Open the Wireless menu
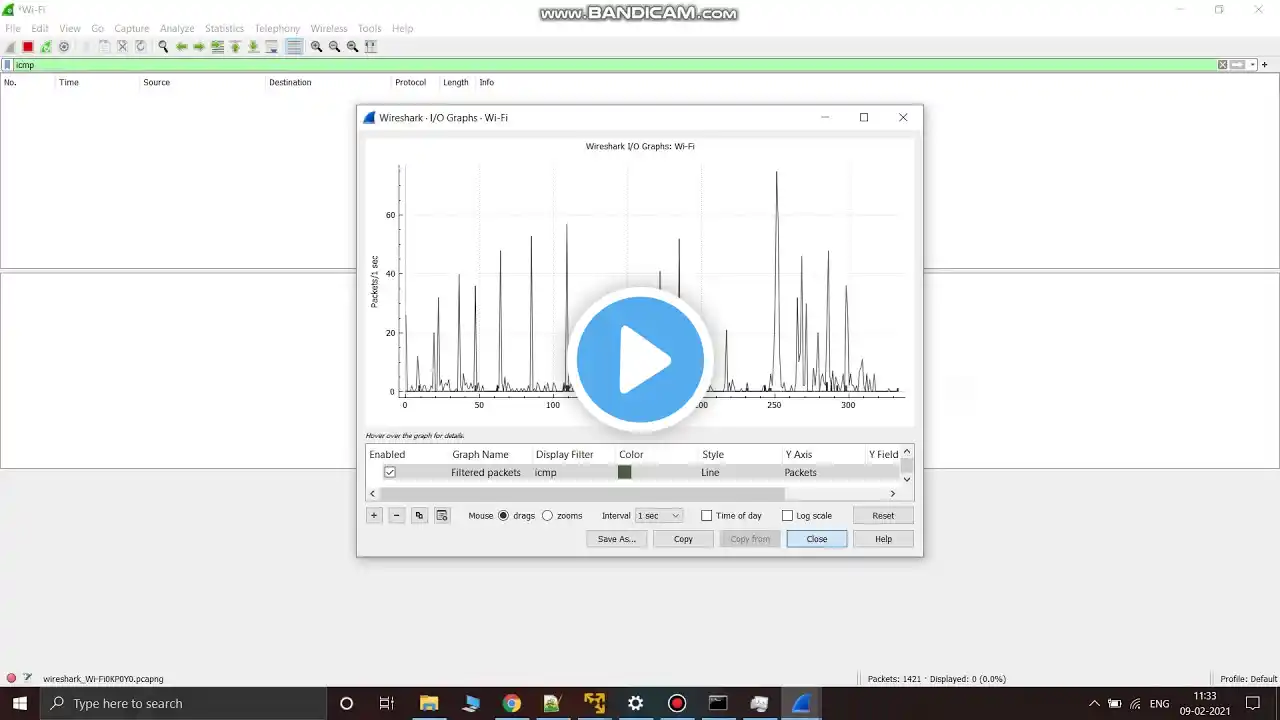This screenshot has height=720, width=1280. pos(329,29)
